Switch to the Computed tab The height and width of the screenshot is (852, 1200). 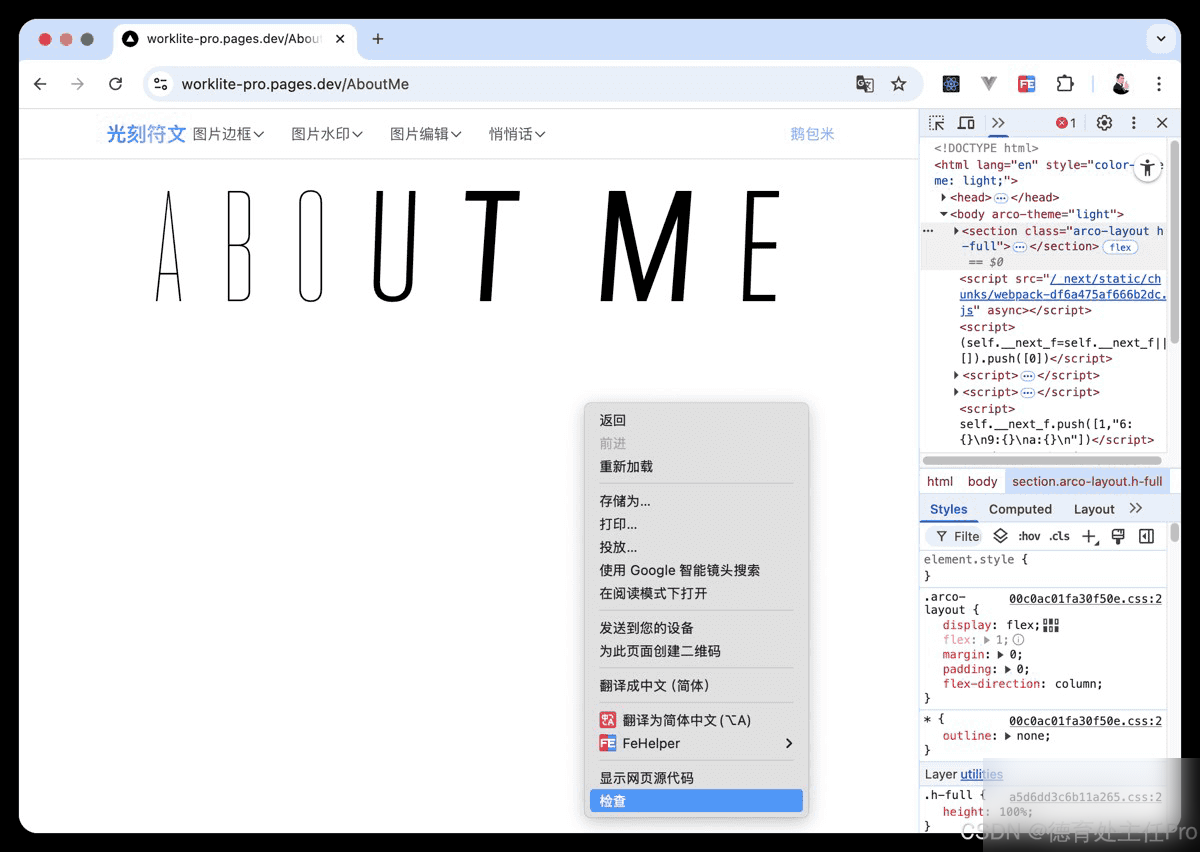point(1020,509)
